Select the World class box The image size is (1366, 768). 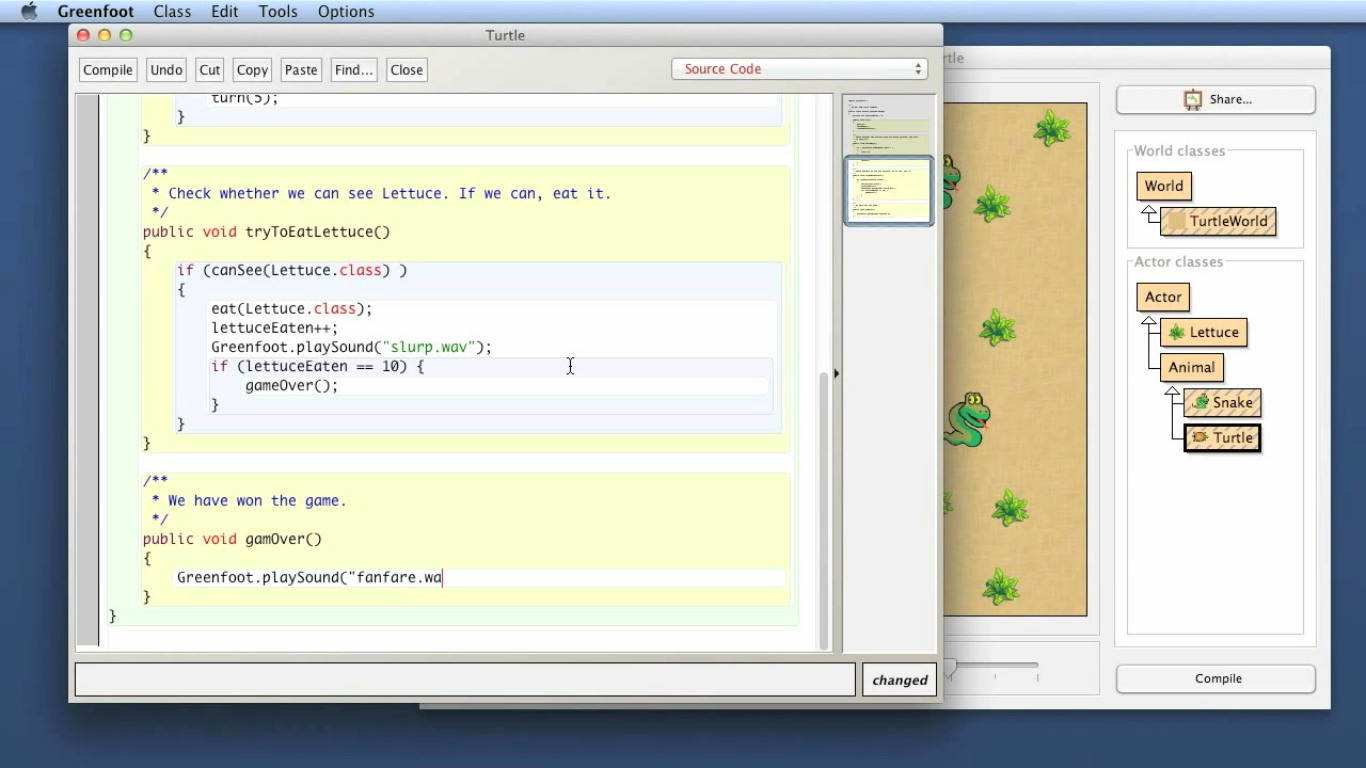1164,186
